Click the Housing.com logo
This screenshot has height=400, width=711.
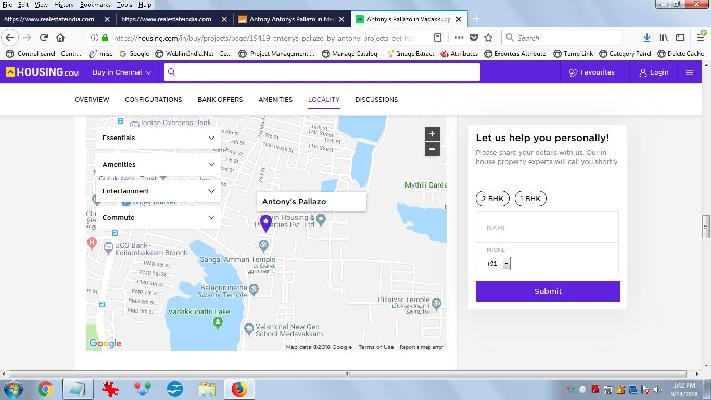[x=42, y=72]
